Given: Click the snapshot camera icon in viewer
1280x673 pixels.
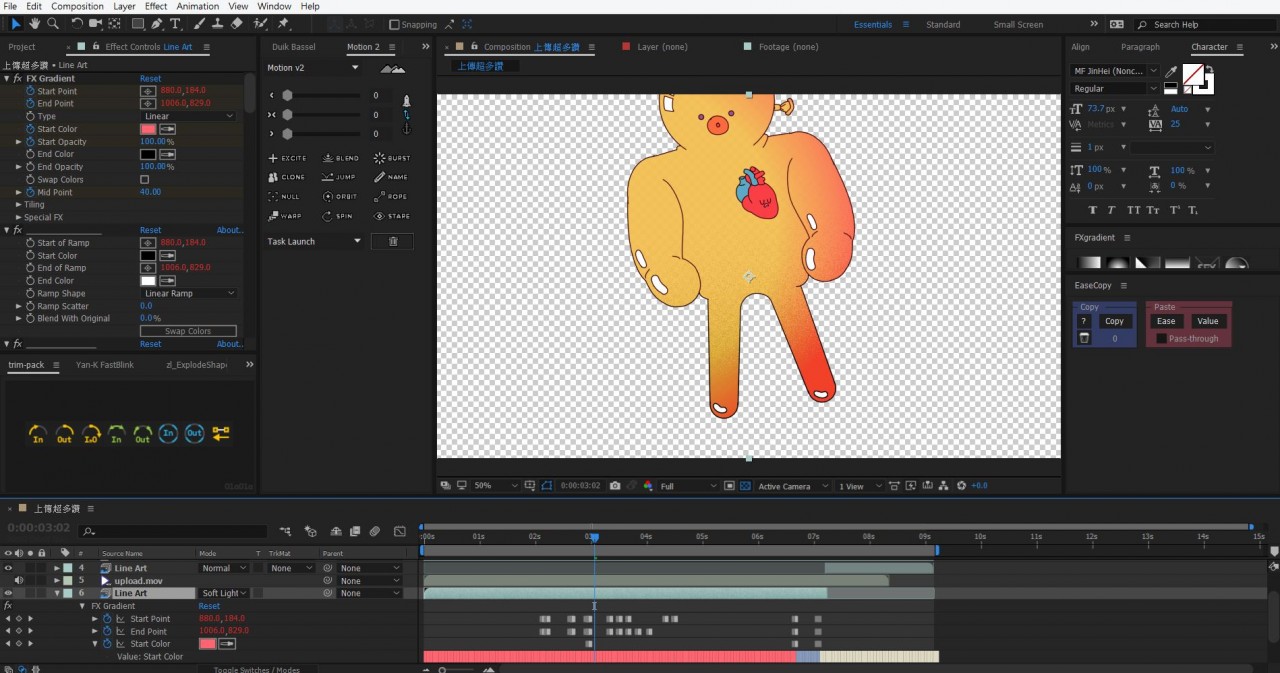Looking at the screenshot, I should click(615, 486).
